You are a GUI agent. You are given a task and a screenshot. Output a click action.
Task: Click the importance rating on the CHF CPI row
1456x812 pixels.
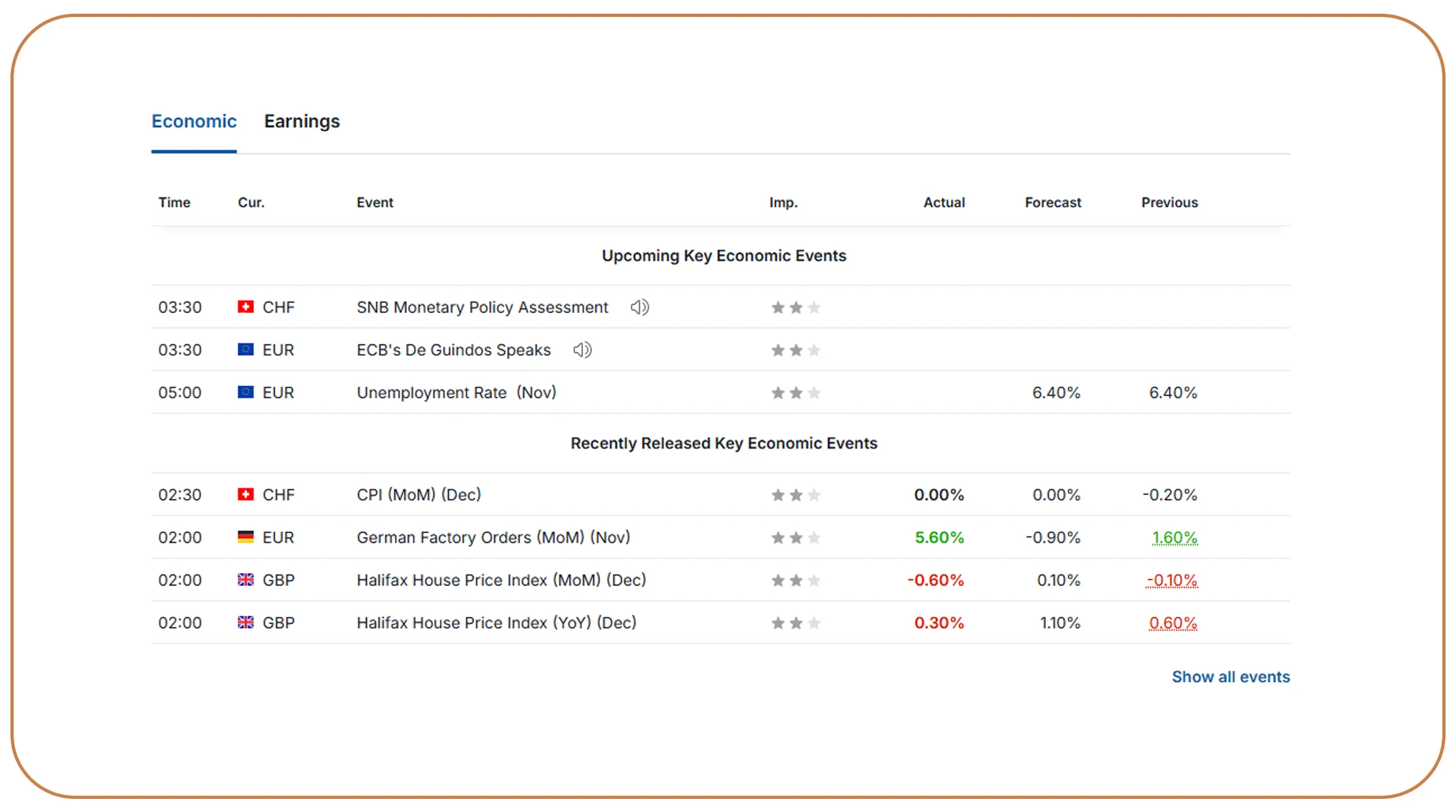[795, 495]
